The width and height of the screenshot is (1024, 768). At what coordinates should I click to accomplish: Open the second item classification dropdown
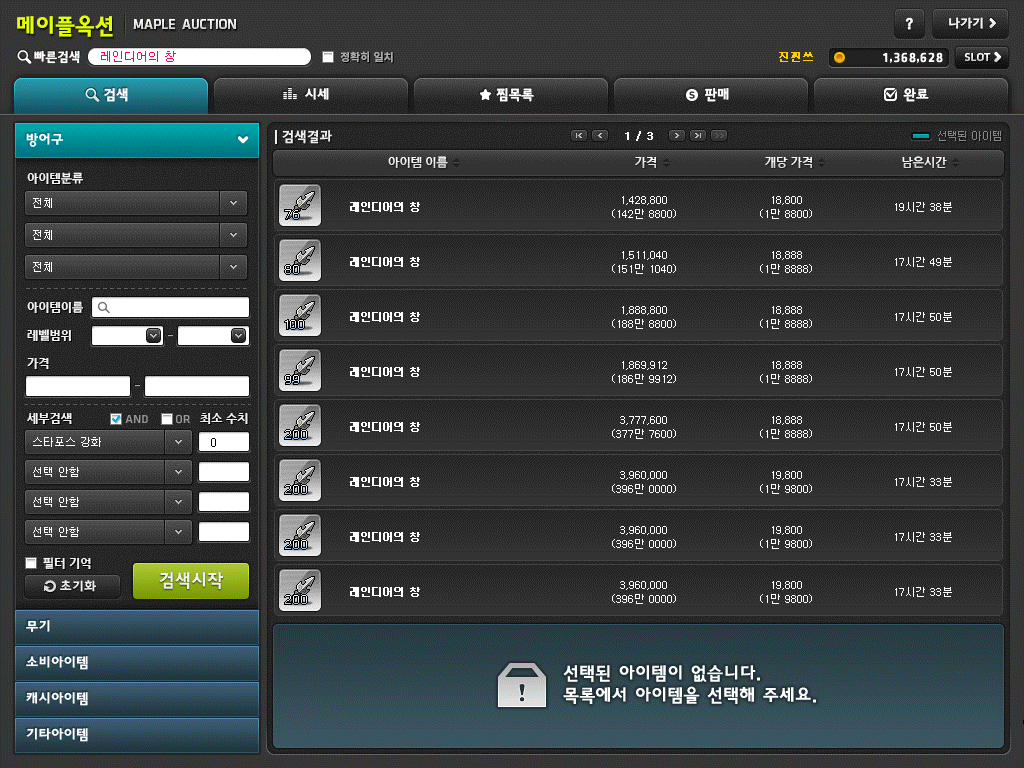point(136,235)
